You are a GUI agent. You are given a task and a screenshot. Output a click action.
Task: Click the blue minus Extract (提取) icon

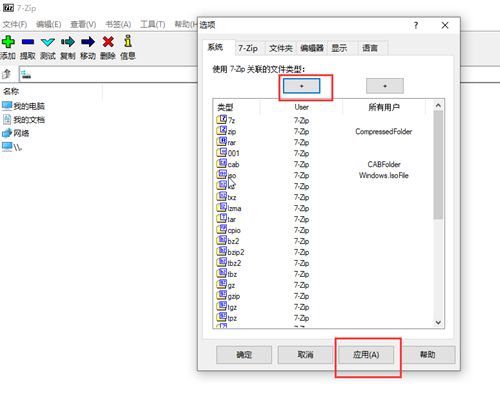click(x=28, y=42)
